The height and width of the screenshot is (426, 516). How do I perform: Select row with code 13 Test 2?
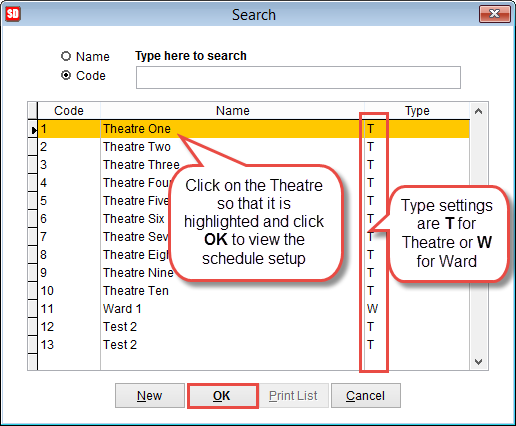click(x=253, y=345)
